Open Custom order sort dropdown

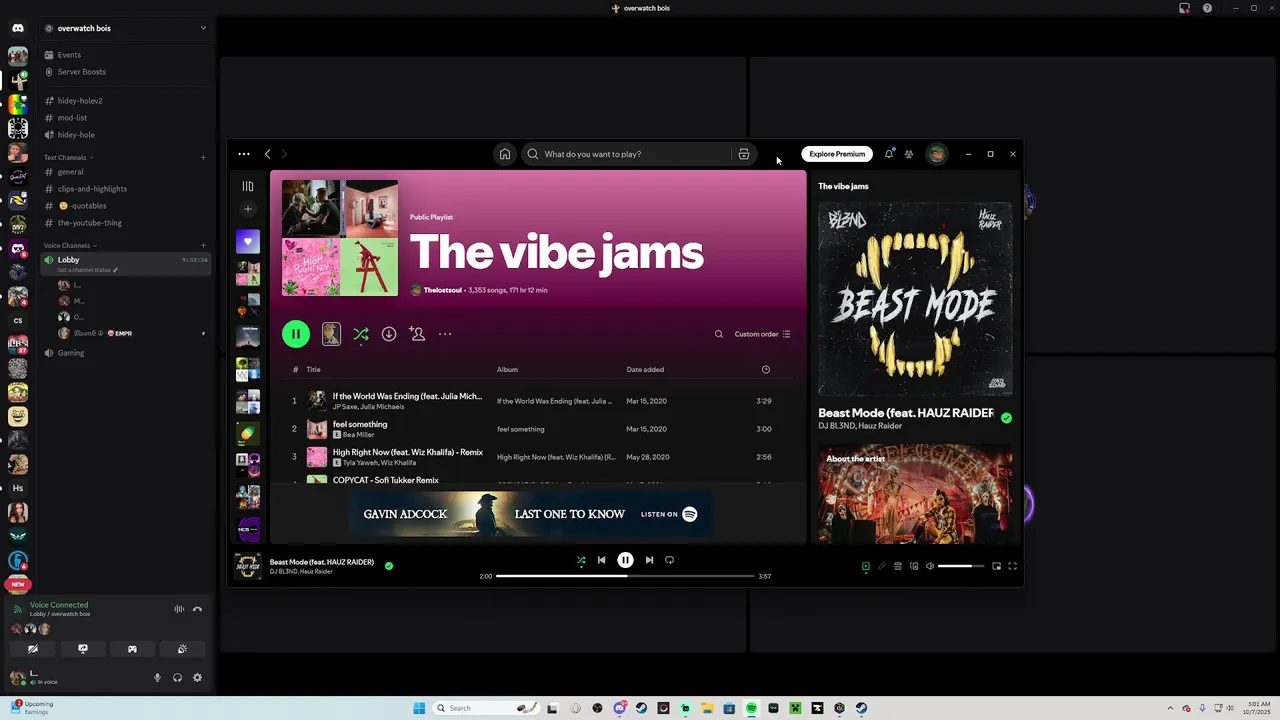click(x=762, y=334)
